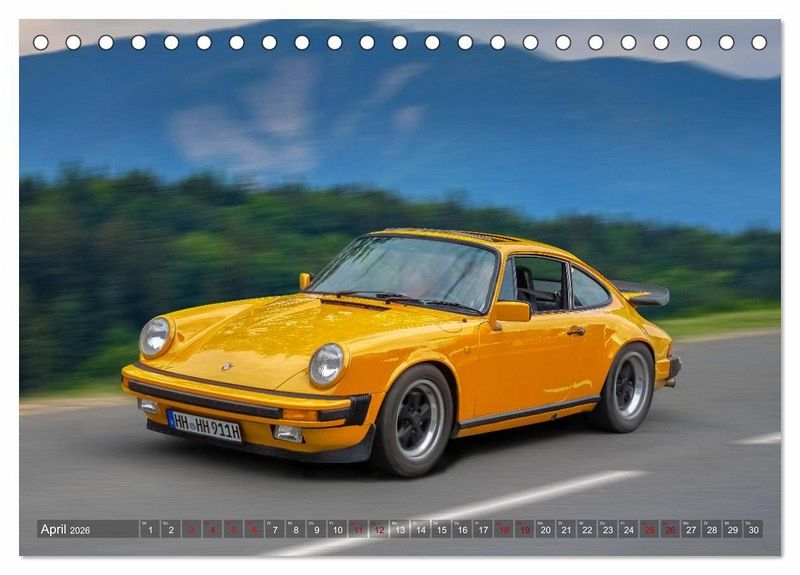Select day 30 at the calendar end
Viewport: 800px width, 575px height.
point(753,529)
